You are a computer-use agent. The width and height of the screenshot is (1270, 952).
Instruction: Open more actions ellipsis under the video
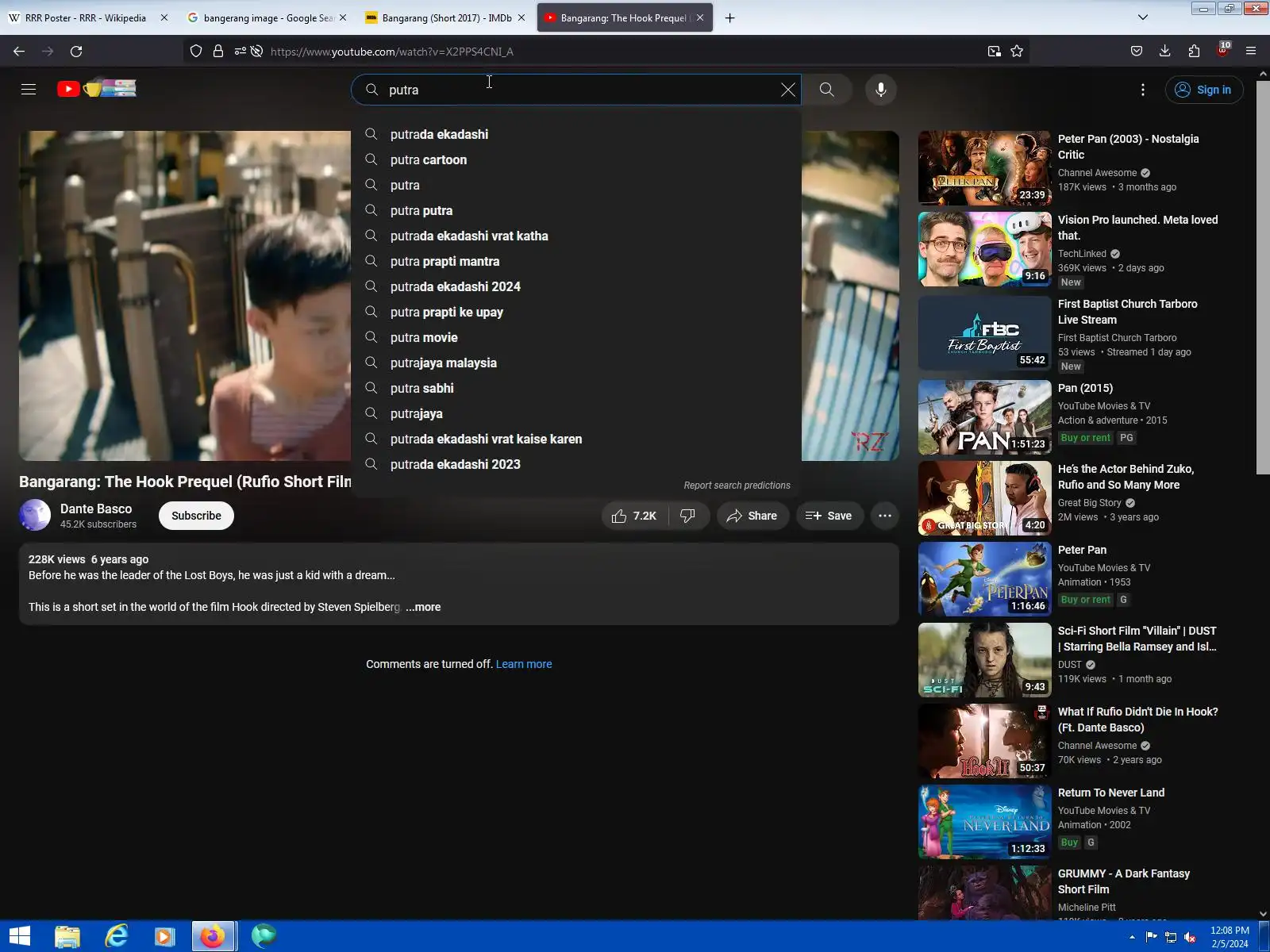(885, 516)
